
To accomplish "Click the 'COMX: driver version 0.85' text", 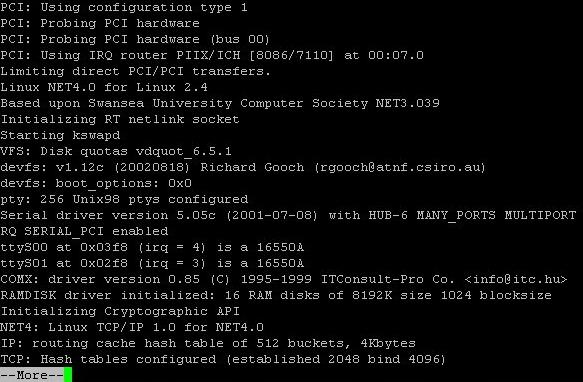I will click(x=100, y=279).
